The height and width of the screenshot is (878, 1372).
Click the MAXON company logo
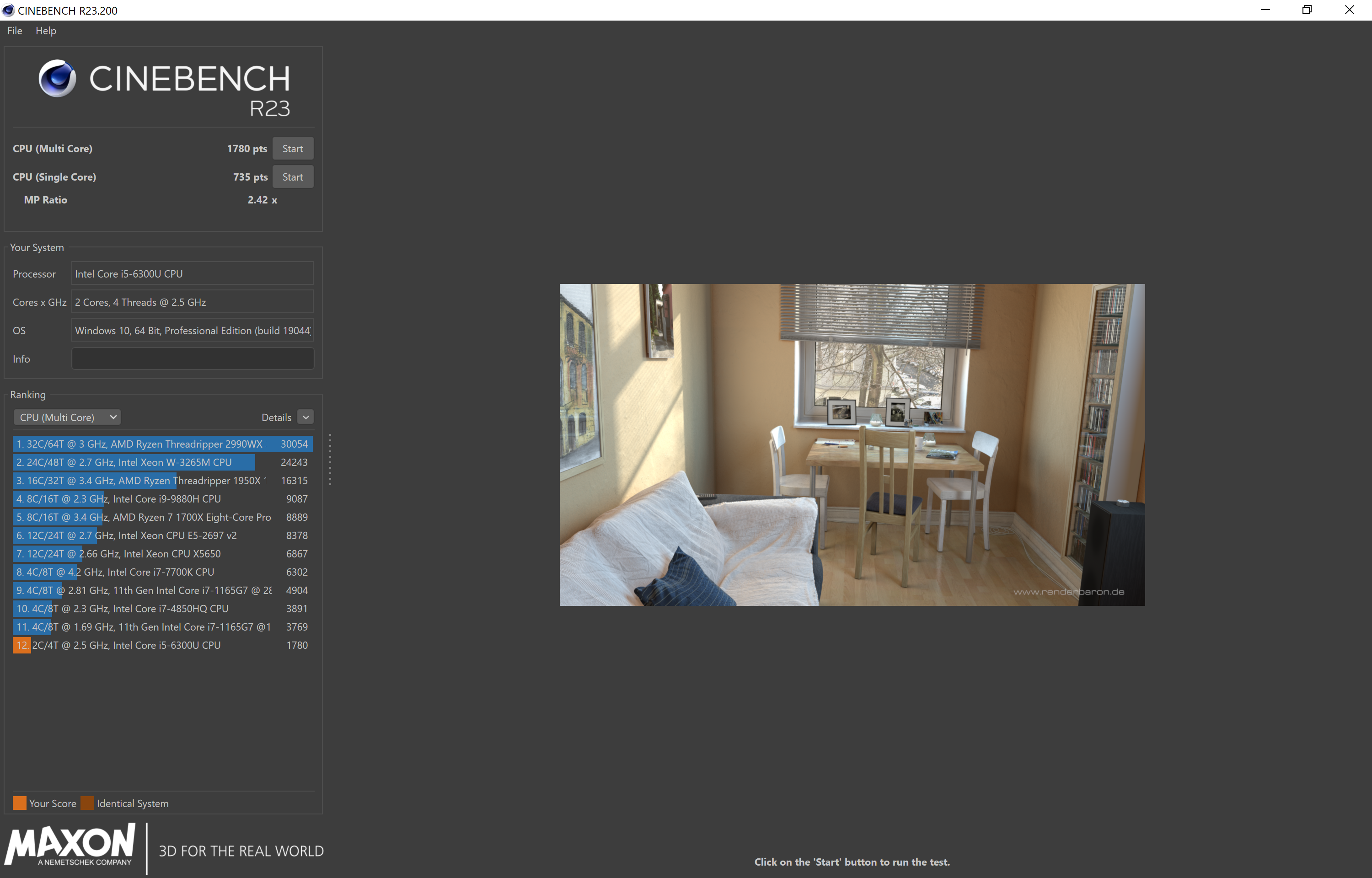click(70, 845)
